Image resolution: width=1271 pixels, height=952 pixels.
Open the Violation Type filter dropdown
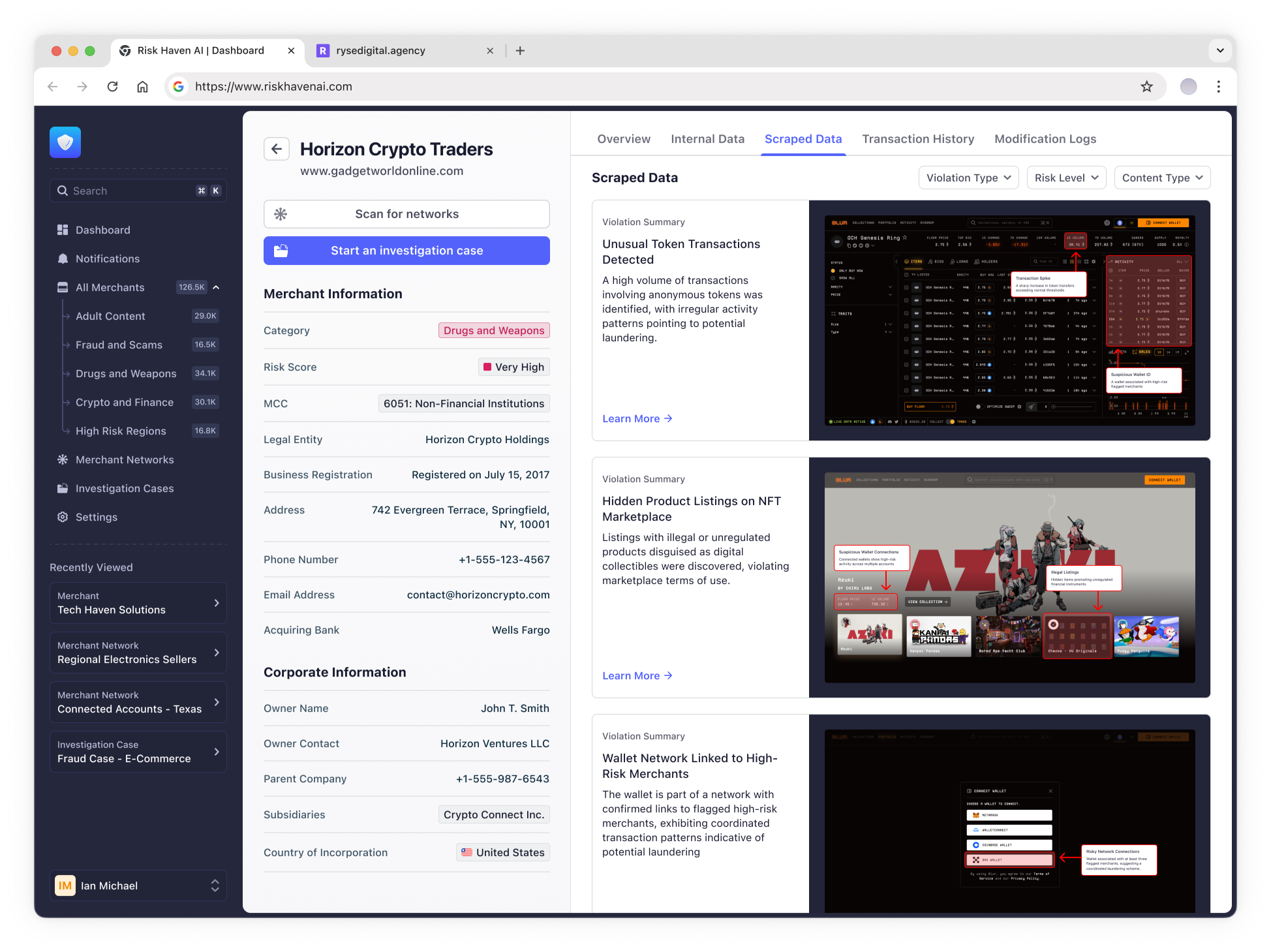point(968,177)
